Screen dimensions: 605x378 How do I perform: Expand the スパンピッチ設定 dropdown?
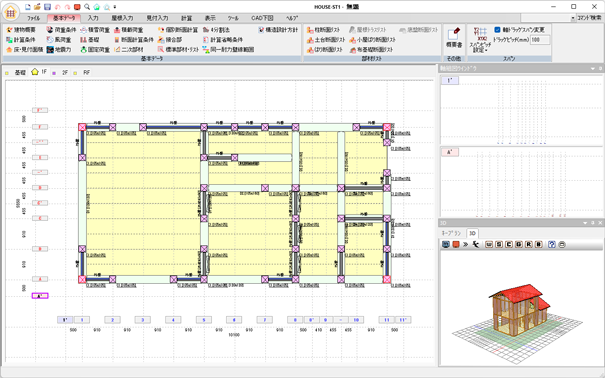click(480, 47)
